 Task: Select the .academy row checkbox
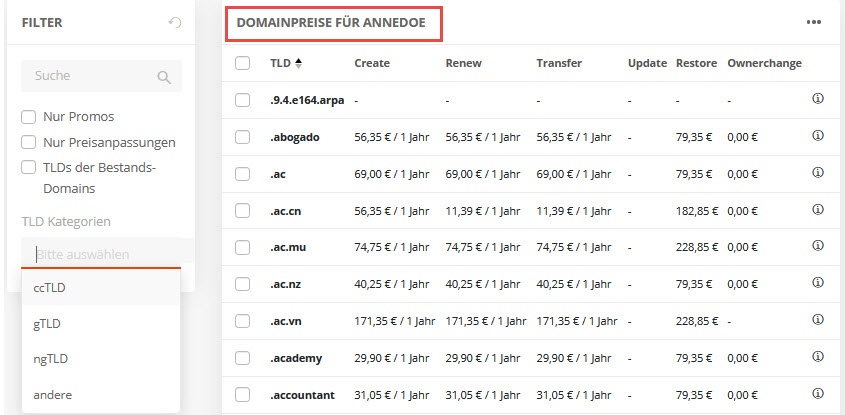243,358
